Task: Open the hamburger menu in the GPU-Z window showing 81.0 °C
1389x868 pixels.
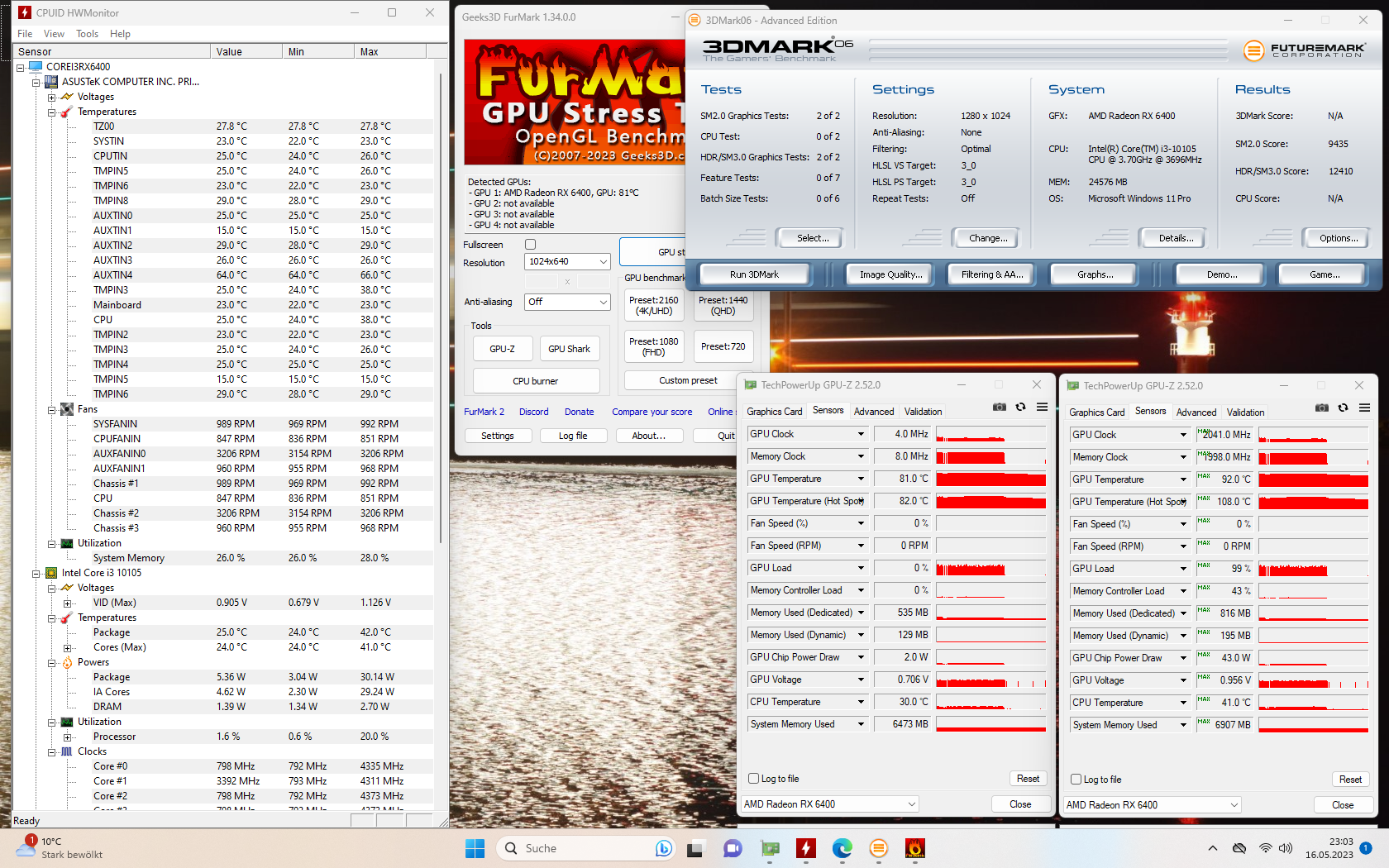Action: 1043,407
